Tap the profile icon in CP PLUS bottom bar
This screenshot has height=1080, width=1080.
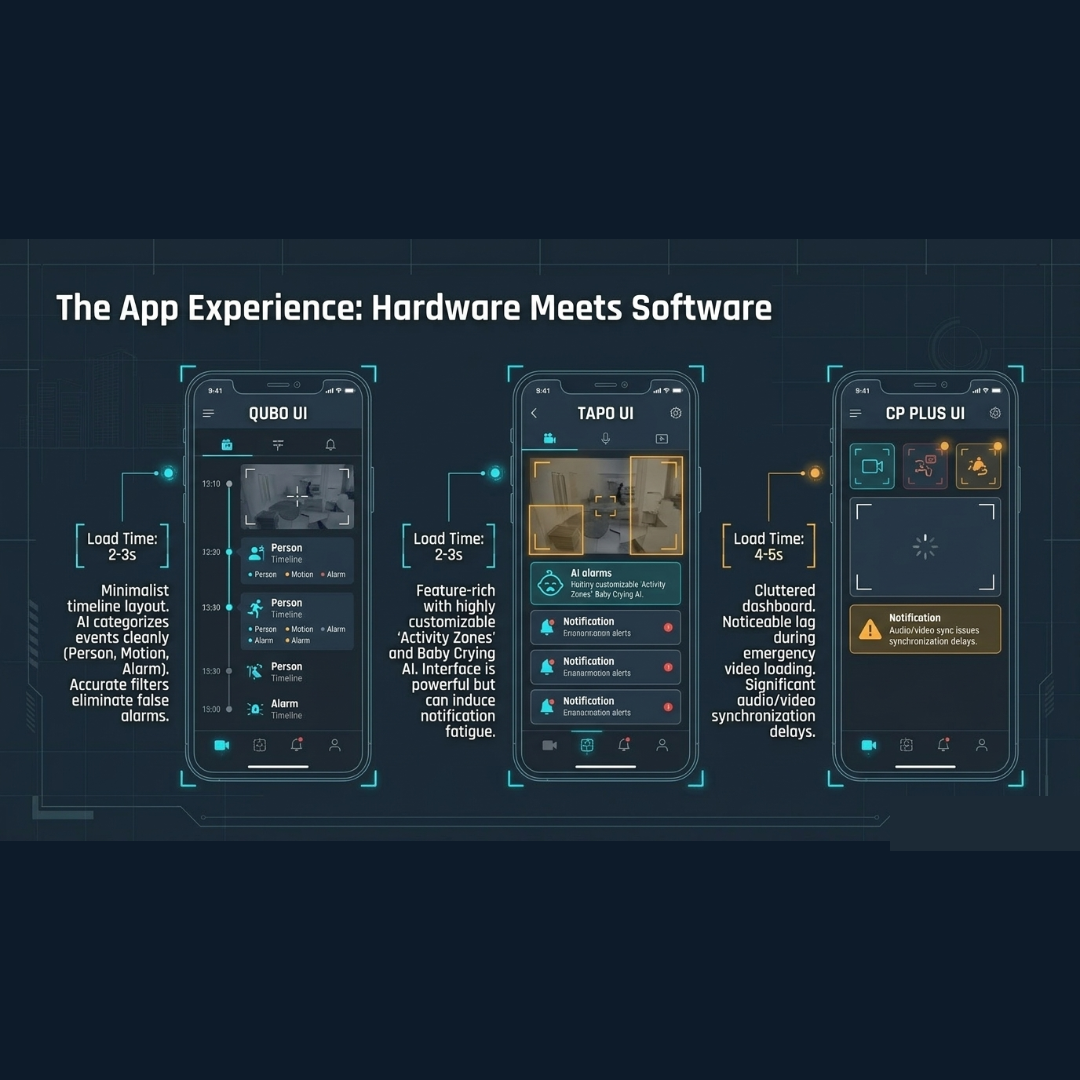[x=982, y=745]
